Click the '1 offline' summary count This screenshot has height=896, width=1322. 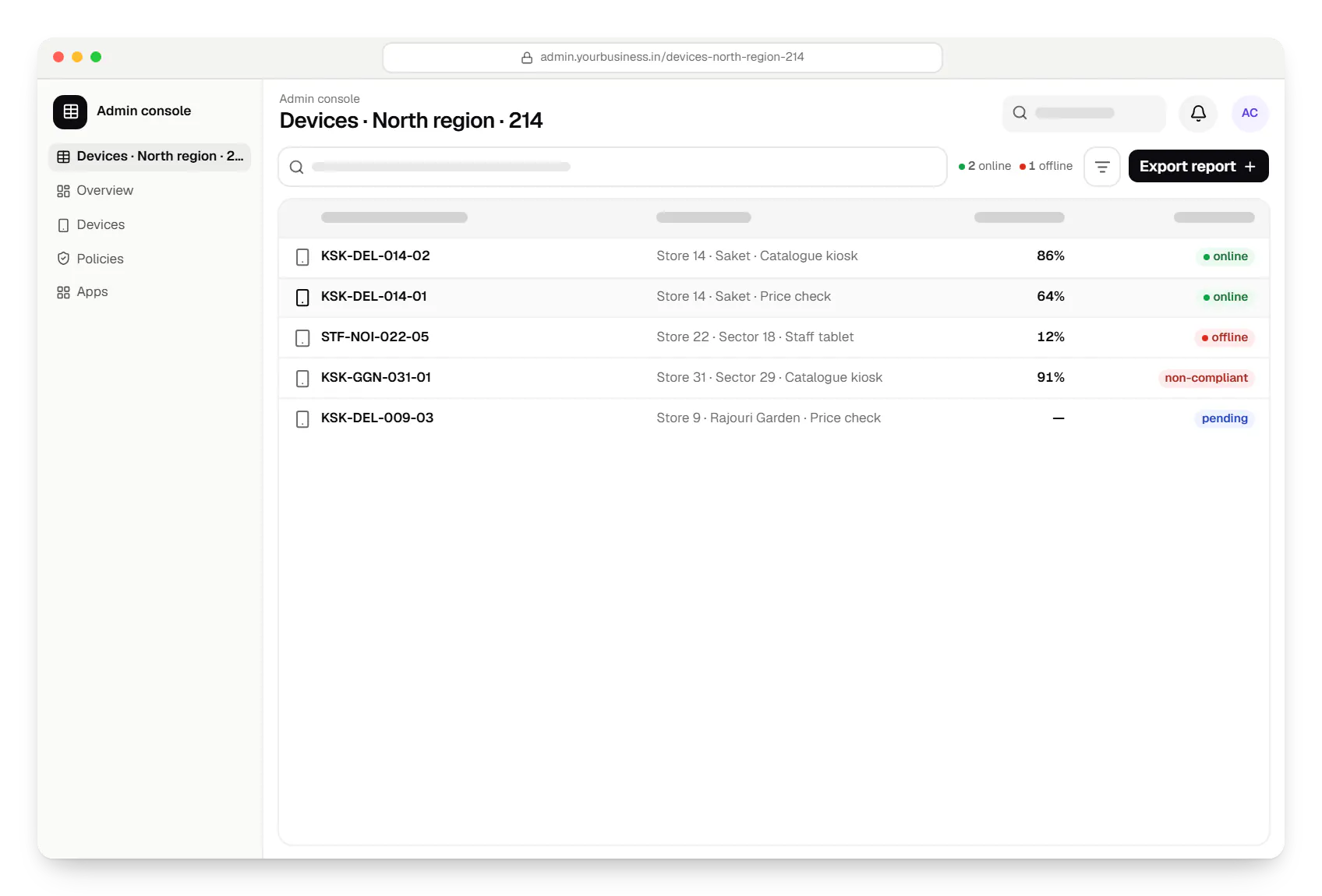point(1046,166)
